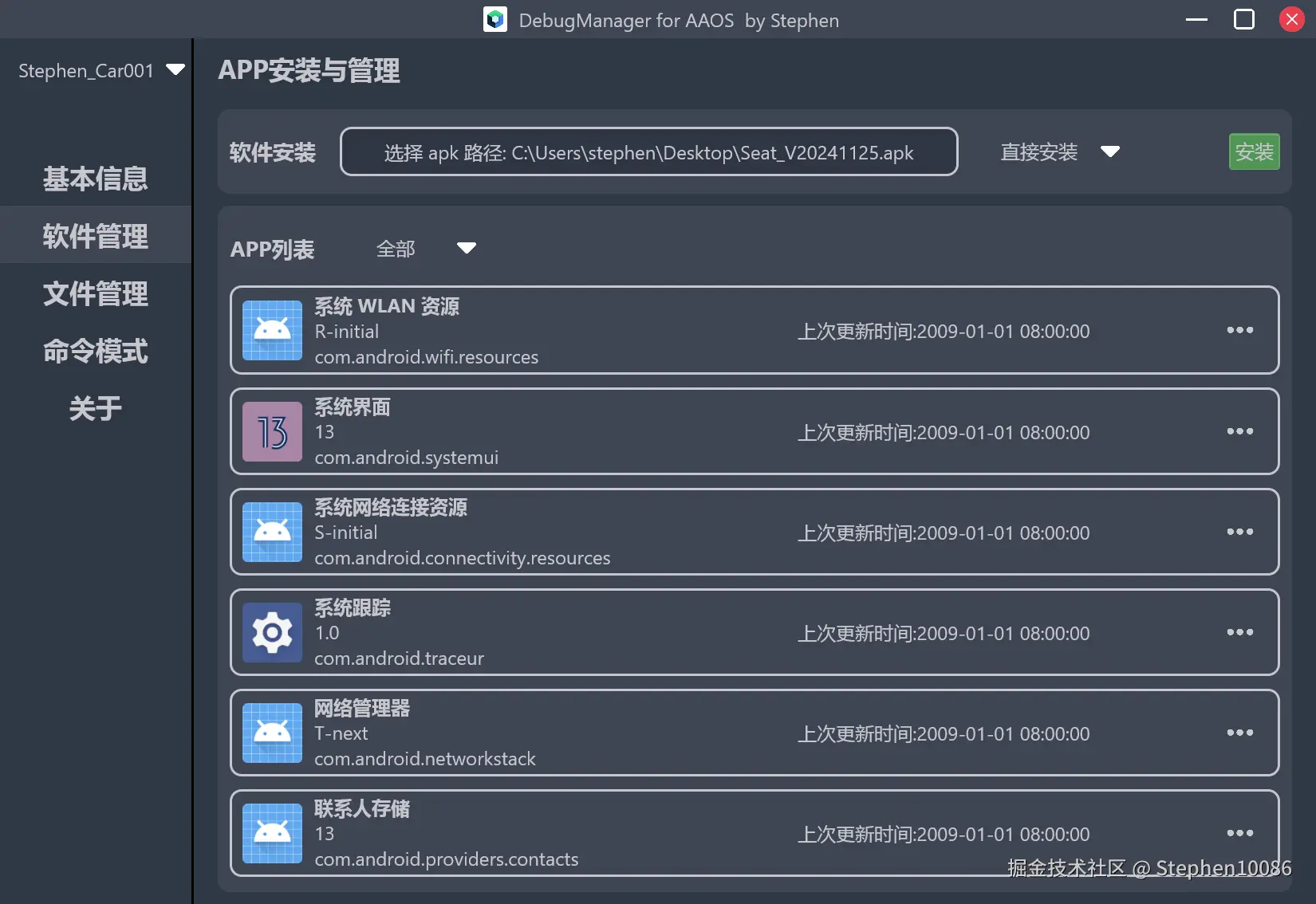Click the APP列表 label
The image size is (1316, 904).
pyautogui.click(x=272, y=250)
